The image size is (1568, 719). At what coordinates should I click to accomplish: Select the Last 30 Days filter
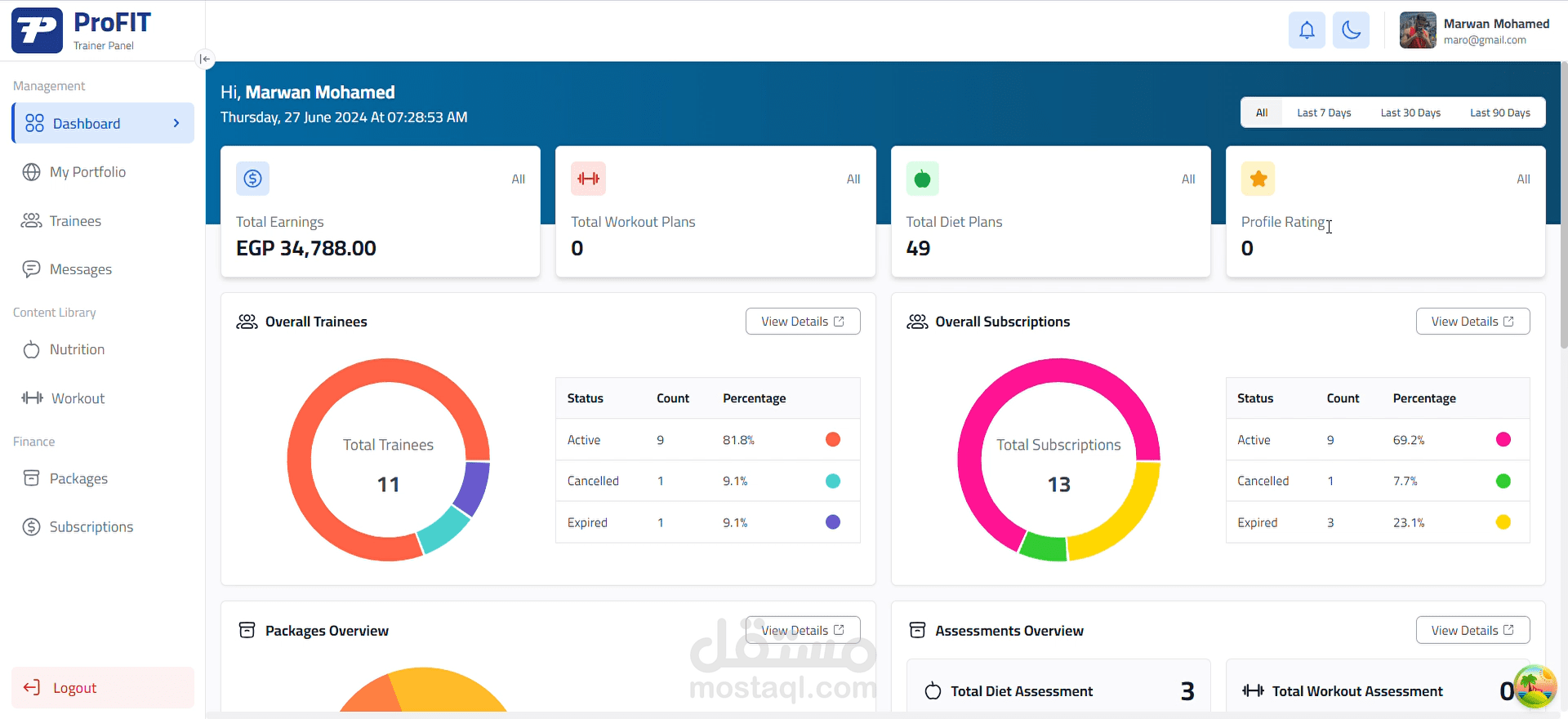(x=1410, y=113)
